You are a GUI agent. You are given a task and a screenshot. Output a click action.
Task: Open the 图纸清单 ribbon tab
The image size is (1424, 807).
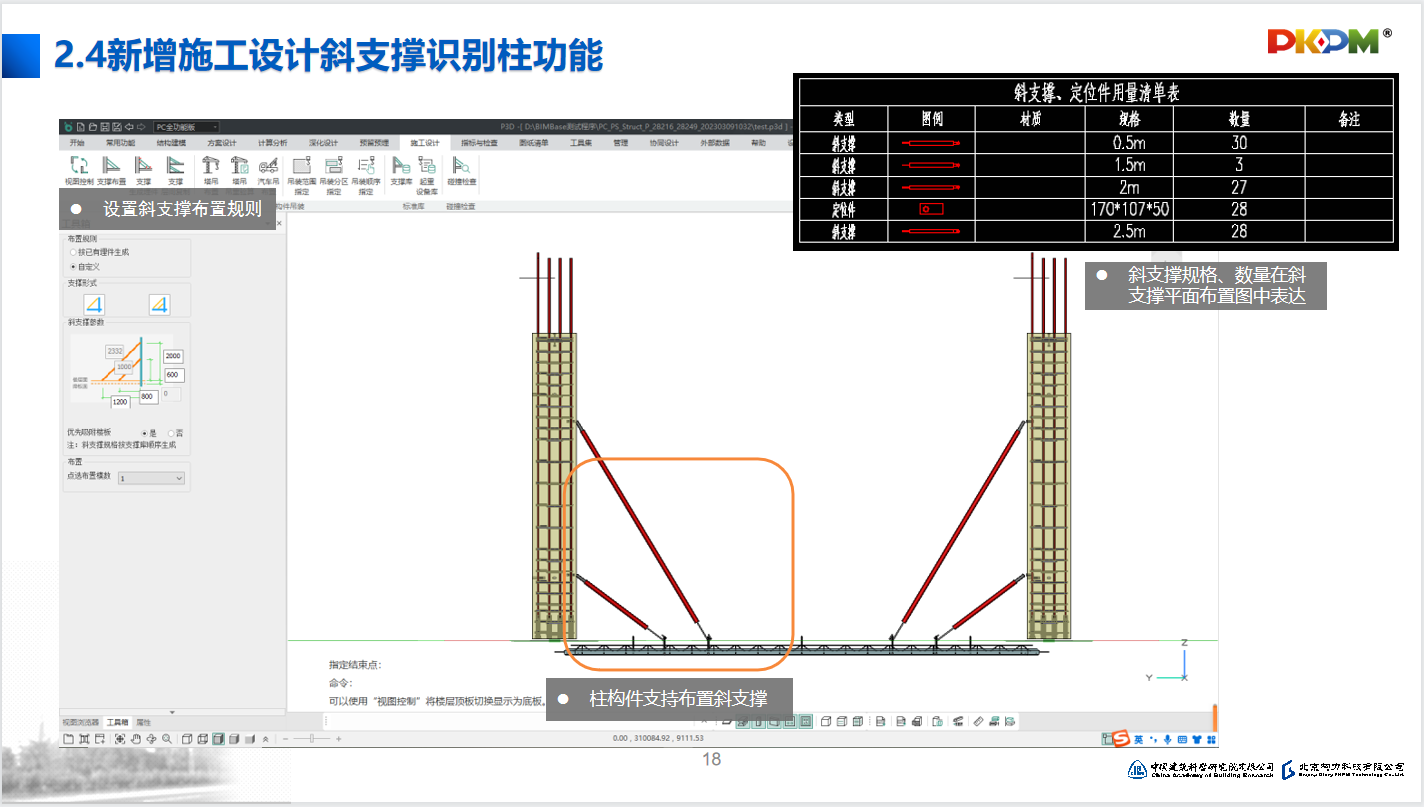coord(533,143)
